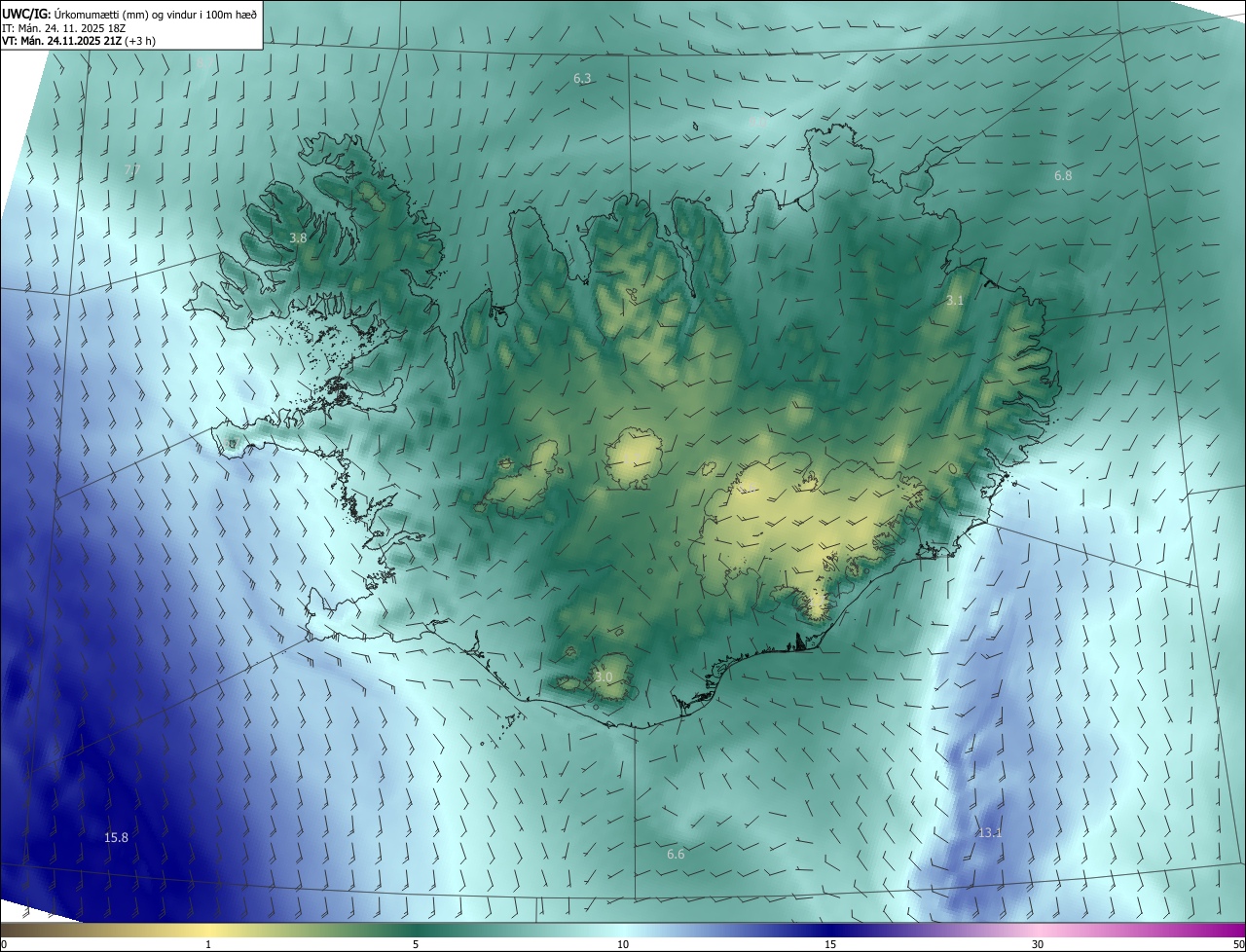Click the map value 6.8
1246x952 pixels.
[1063, 175]
